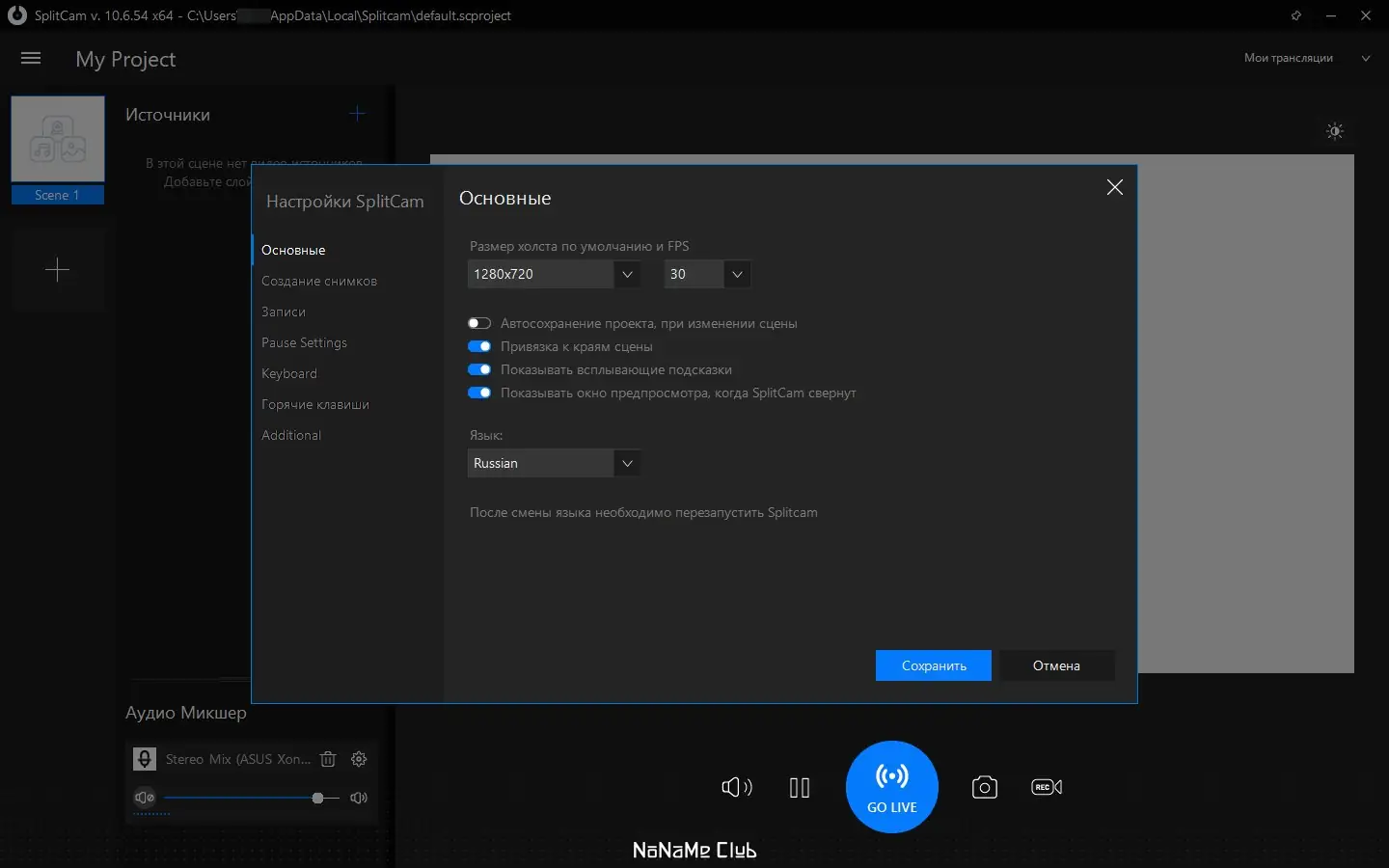This screenshot has width=1389, height=868.
Task: Select the Основные settings tab
Action: (293, 250)
